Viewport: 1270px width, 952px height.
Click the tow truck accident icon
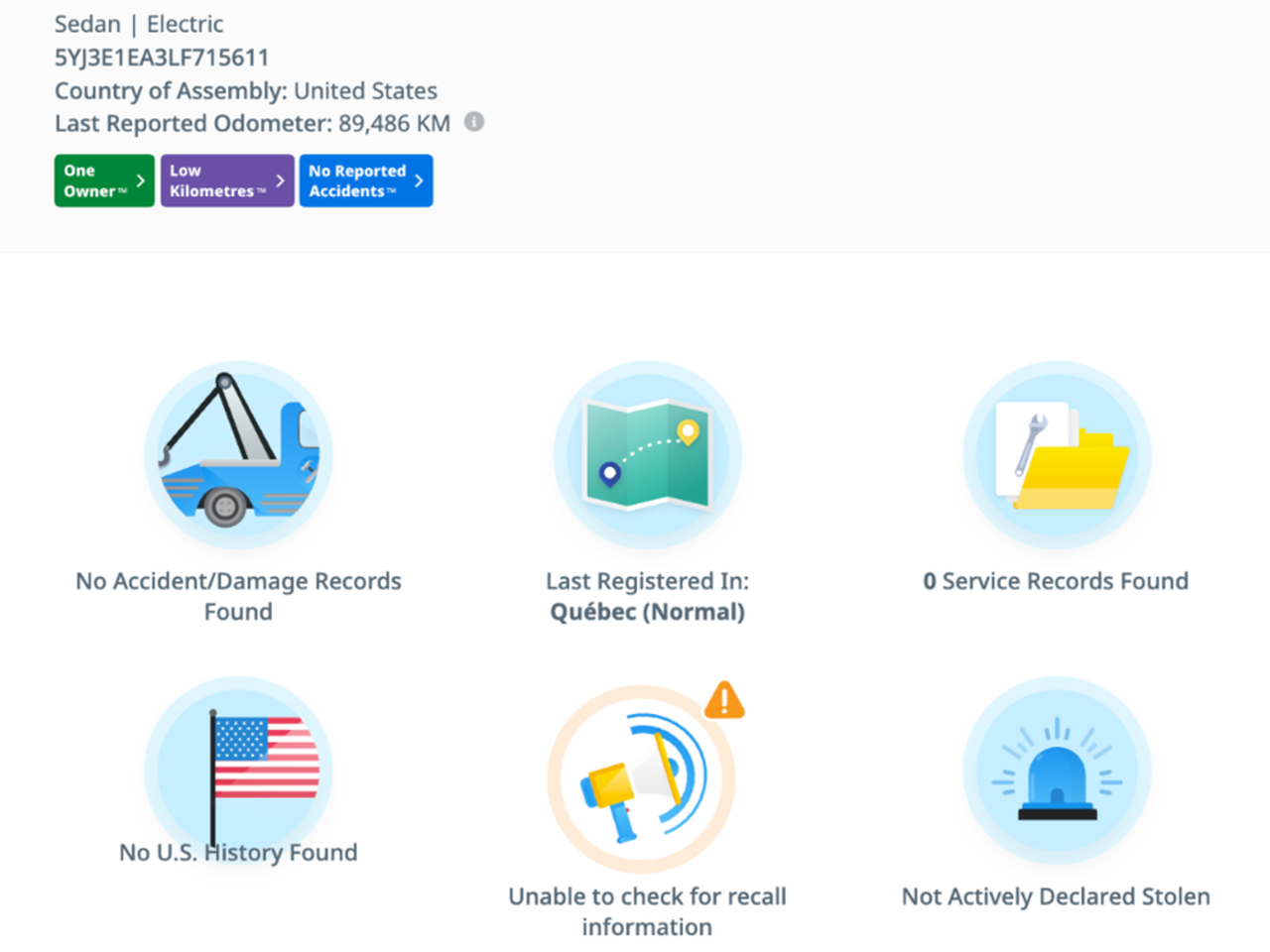[238, 454]
